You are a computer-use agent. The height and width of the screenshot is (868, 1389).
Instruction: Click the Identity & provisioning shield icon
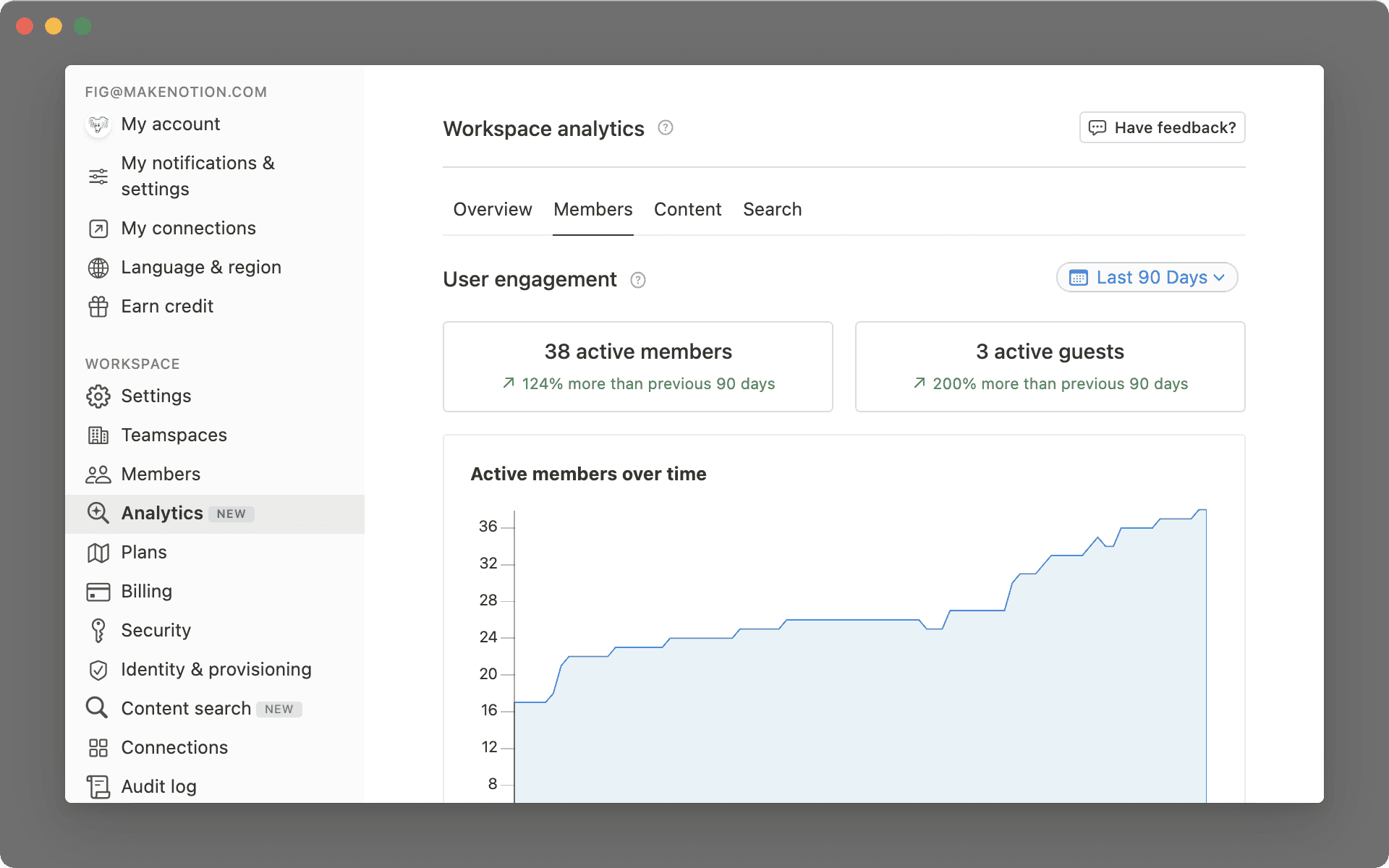pyautogui.click(x=98, y=670)
